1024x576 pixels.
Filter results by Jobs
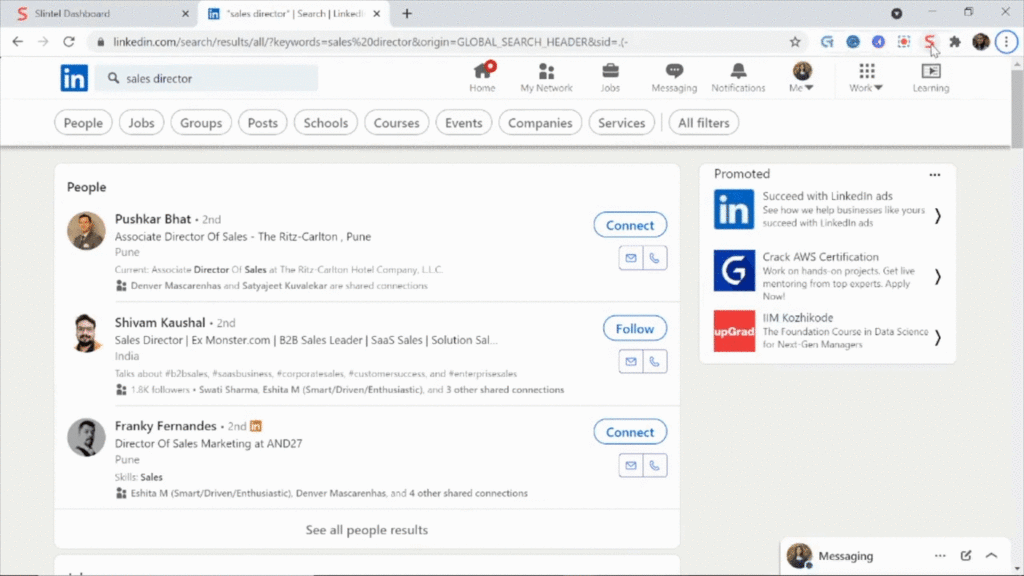click(x=141, y=123)
